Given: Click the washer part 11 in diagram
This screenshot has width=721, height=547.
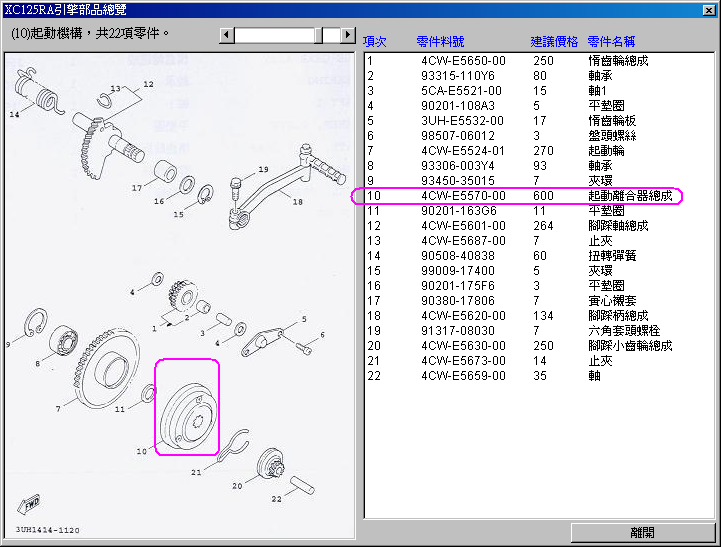Looking at the screenshot, I should pos(149,393).
